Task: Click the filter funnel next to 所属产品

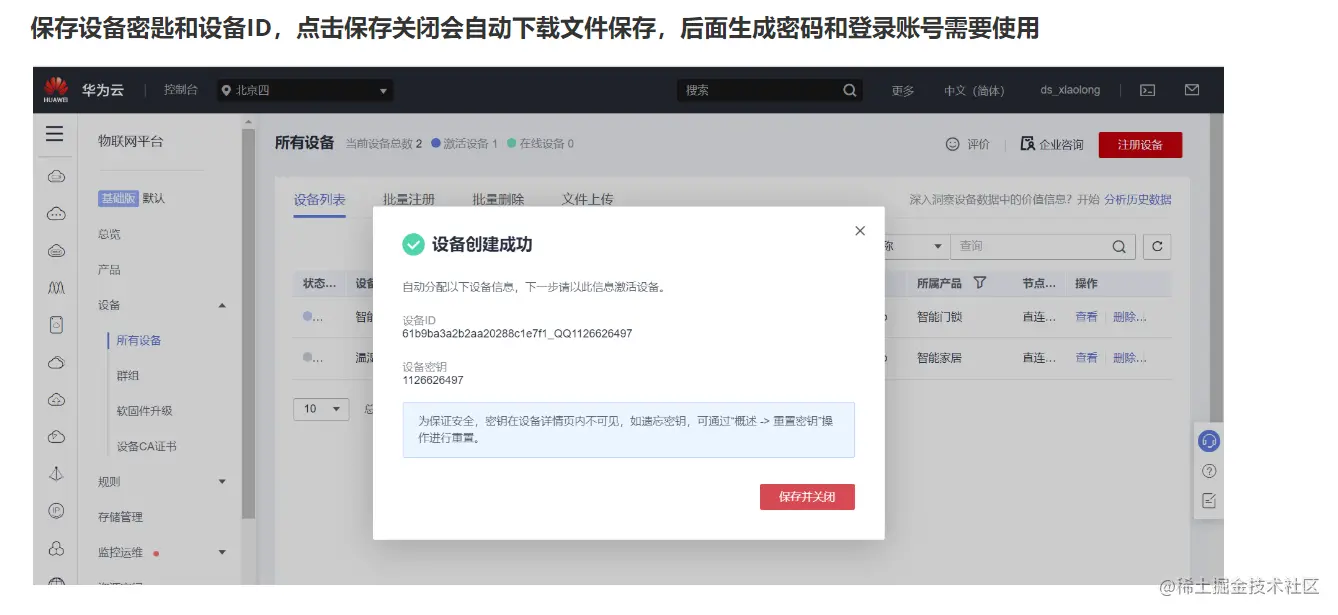Action: pyautogui.click(x=980, y=283)
